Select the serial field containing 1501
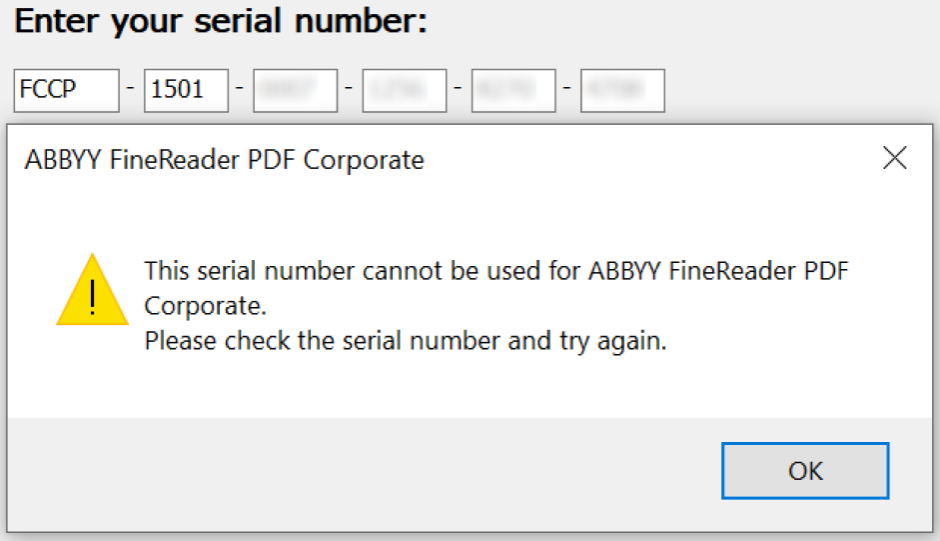 (186, 91)
